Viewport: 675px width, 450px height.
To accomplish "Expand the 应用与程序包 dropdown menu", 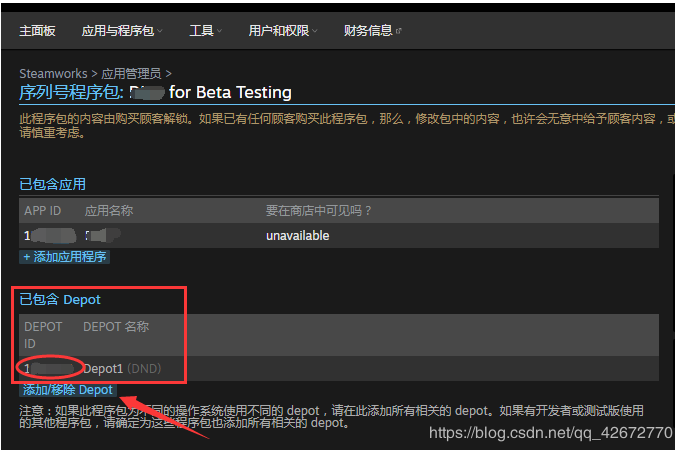I will point(122,31).
